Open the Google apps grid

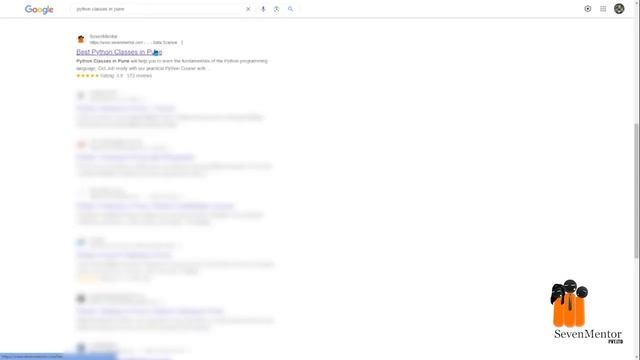tap(603, 9)
